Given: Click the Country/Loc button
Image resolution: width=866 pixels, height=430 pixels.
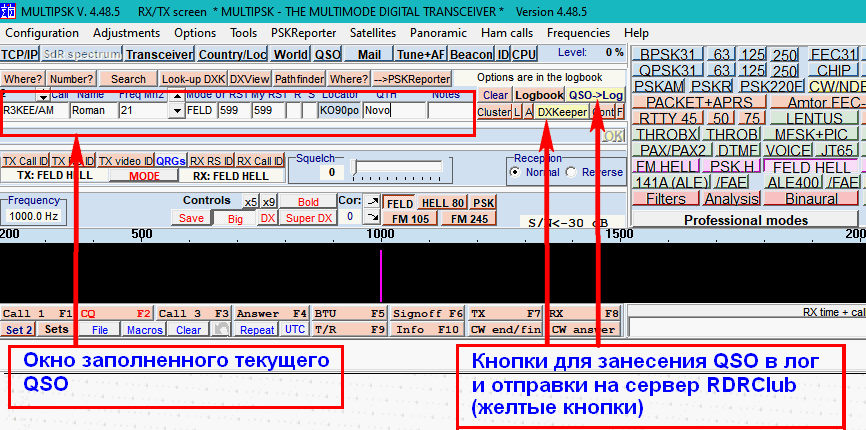Looking at the screenshot, I should pos(233,54).
